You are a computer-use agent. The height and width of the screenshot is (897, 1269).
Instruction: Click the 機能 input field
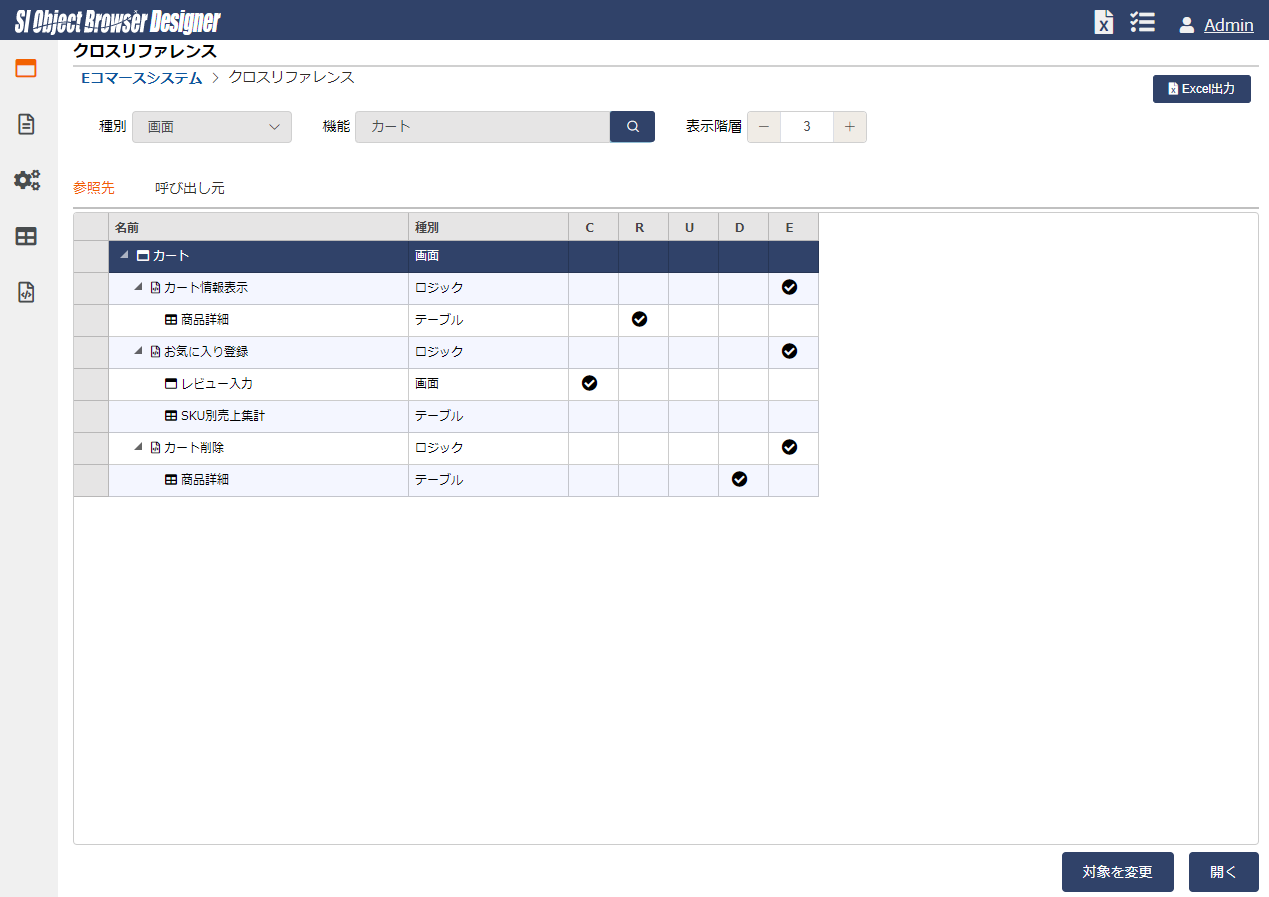(x=482, y=127)
